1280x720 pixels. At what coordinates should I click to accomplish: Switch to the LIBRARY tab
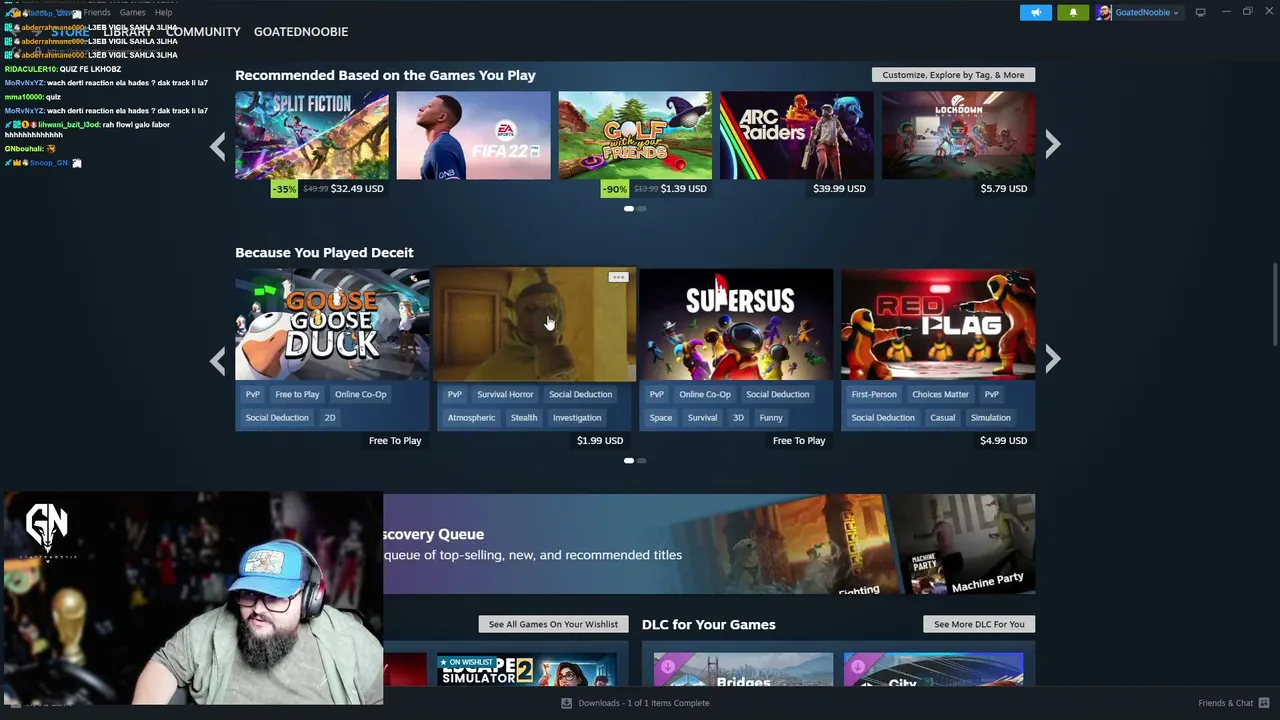[x=128, y=32]
